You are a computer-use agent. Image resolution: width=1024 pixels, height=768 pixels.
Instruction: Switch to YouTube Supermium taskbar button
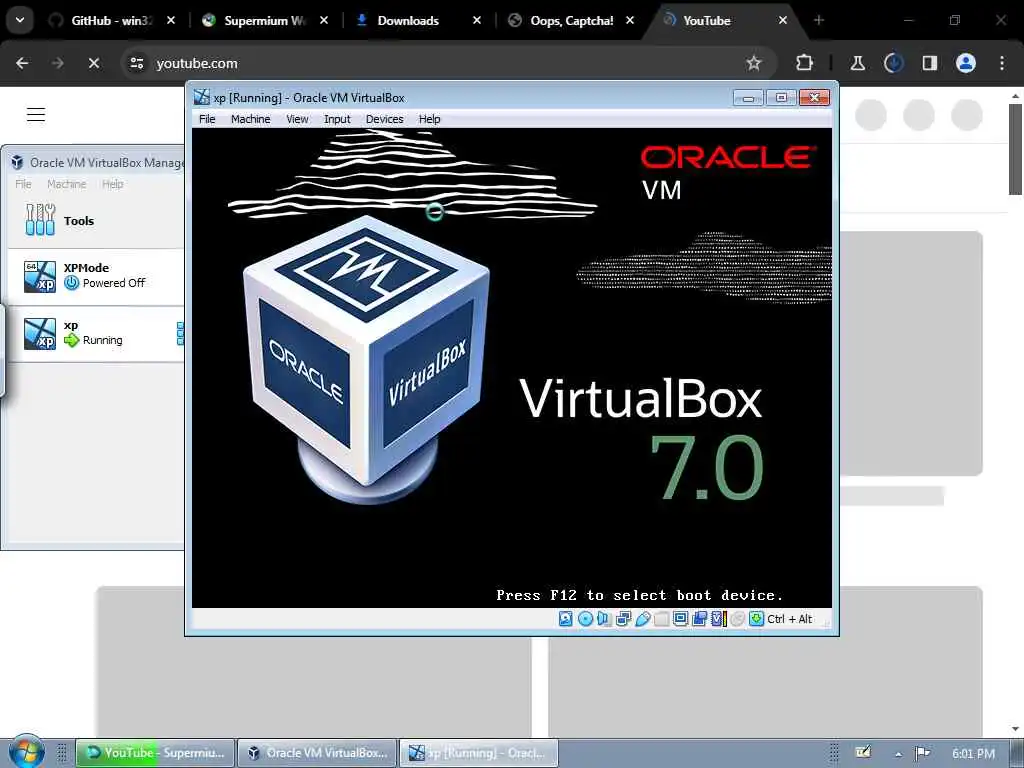point(155,753)
